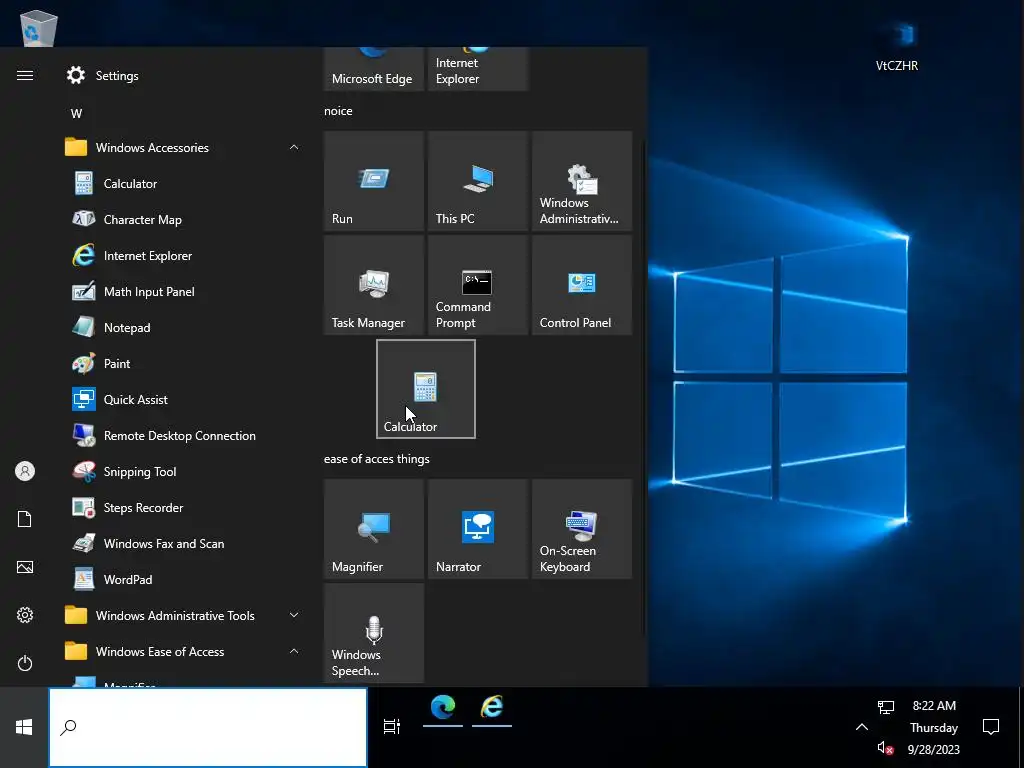Viewport: 1024px width, 768px height.
Task: Open Calculator from the Windows Accessories list
Action: click(x=183, y=184)
